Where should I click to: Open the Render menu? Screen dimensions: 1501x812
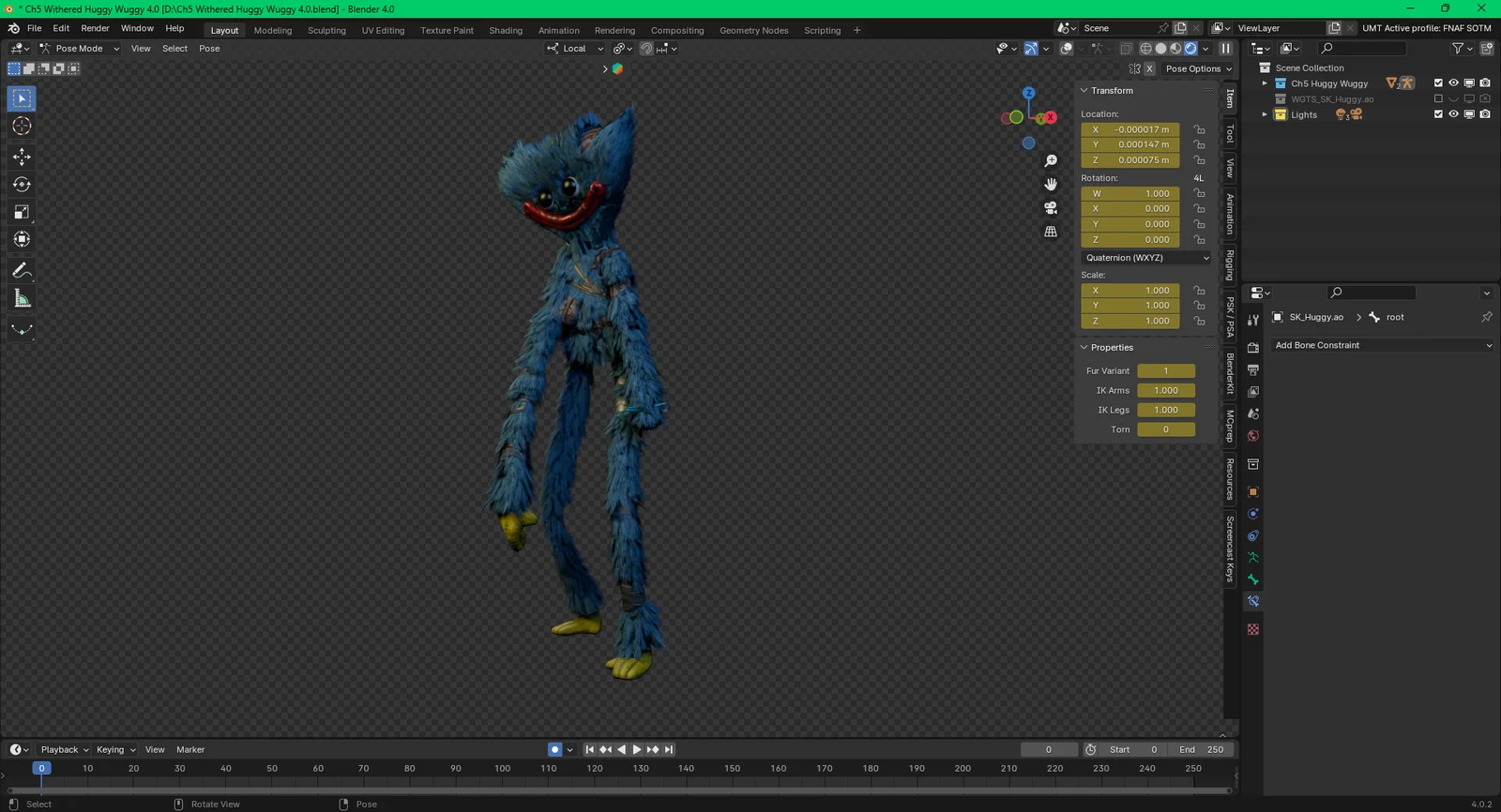click(x=95, y=28)
